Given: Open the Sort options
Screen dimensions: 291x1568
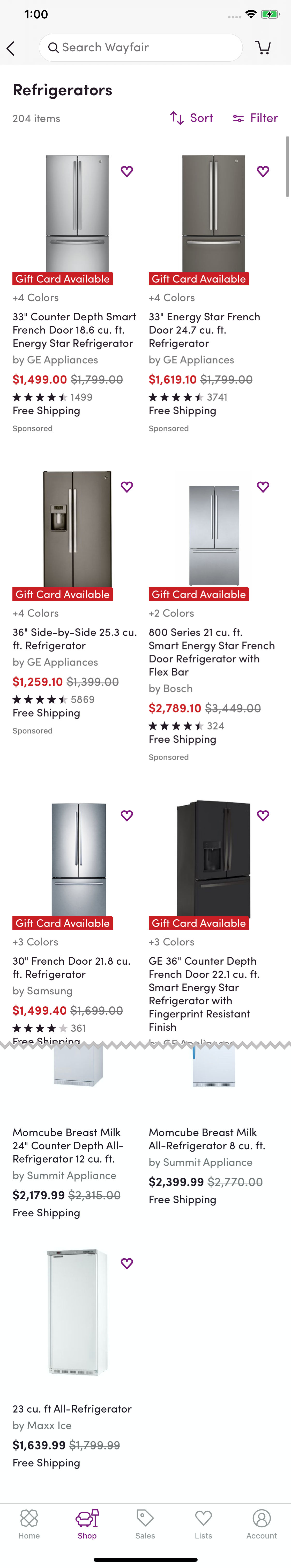Looking at the screenshot, I should [x=191, y=118].
